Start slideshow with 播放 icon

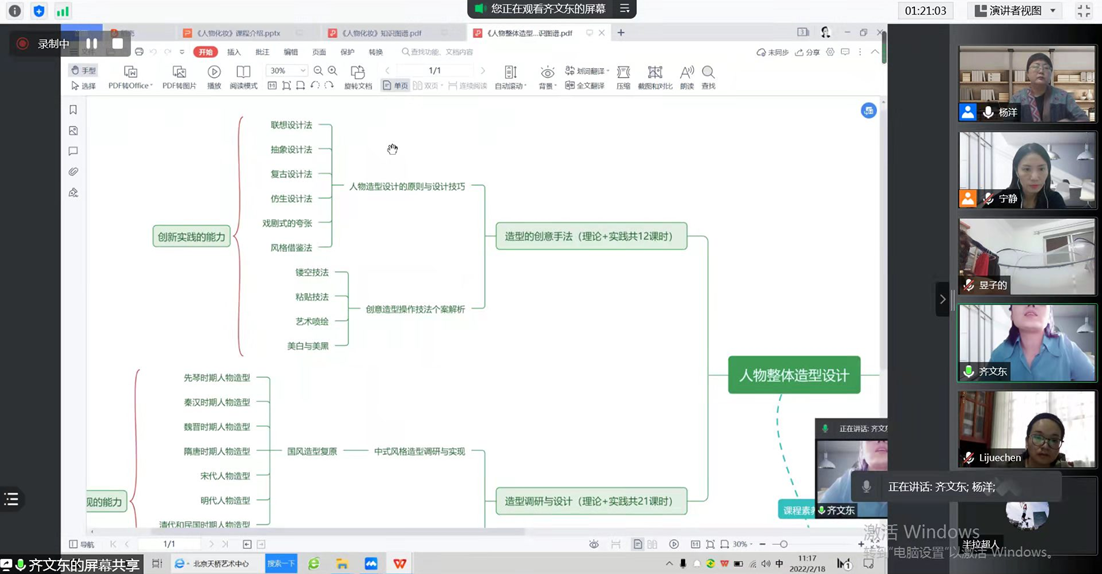tap(214, 73)
